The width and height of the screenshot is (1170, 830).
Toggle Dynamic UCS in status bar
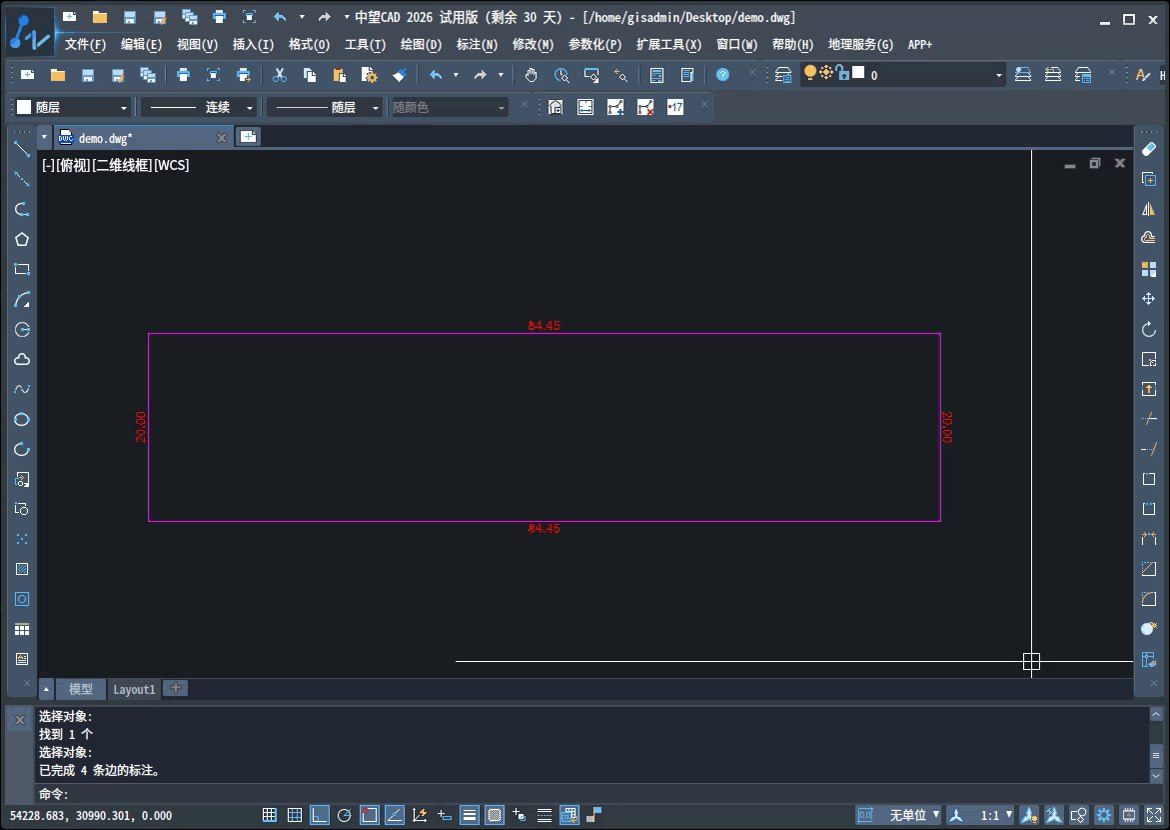pos(419,815)
